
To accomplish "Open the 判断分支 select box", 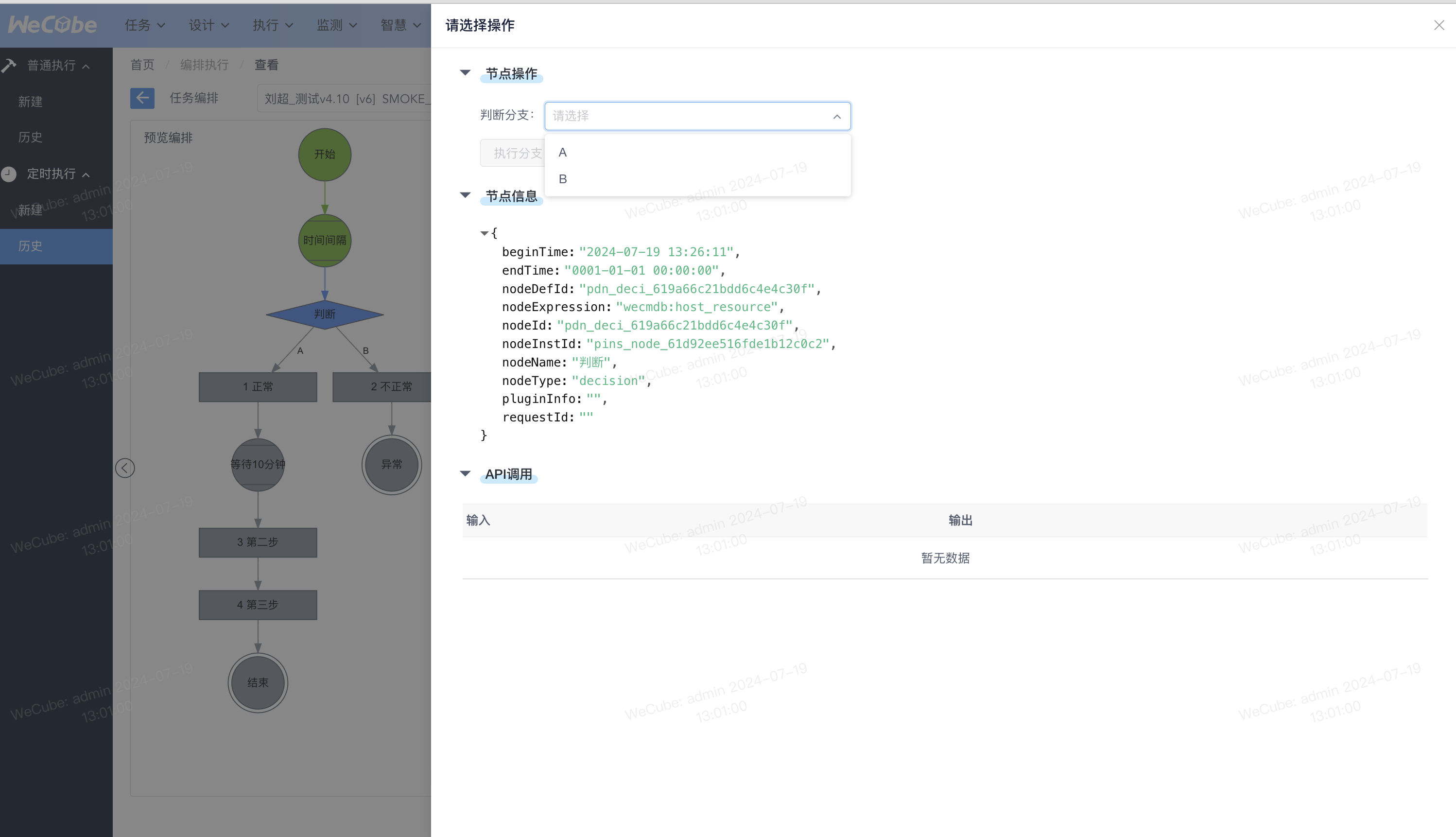I will coord(697,116).
